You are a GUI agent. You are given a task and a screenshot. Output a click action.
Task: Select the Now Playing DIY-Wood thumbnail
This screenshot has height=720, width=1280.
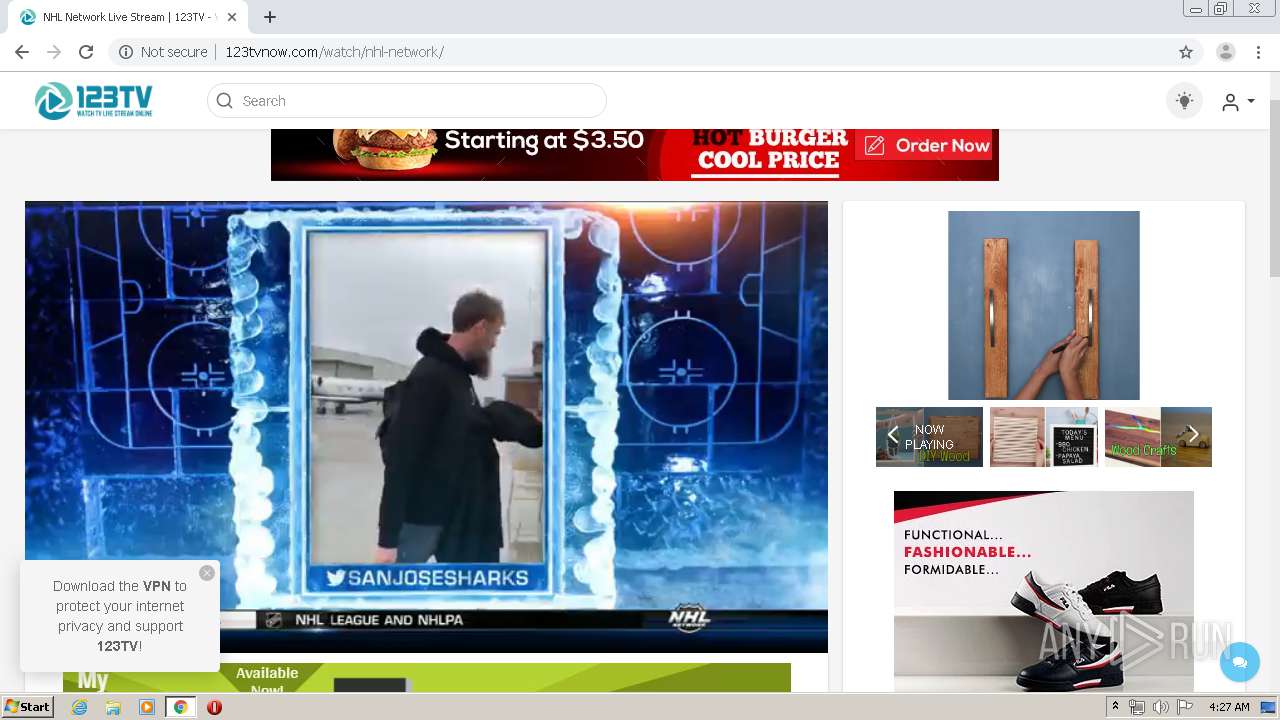tap(930, 437)
